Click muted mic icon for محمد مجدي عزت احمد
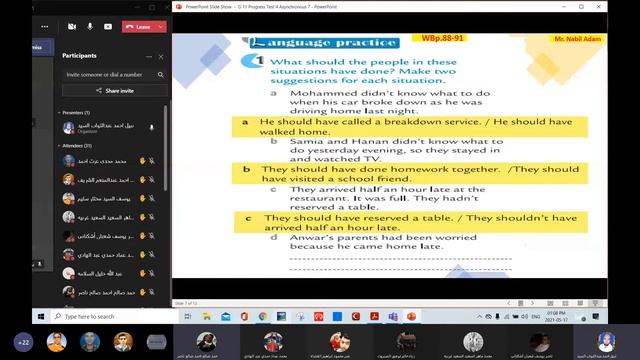Image resolution: width=640 pixels, height=360 pixels. 152,161
